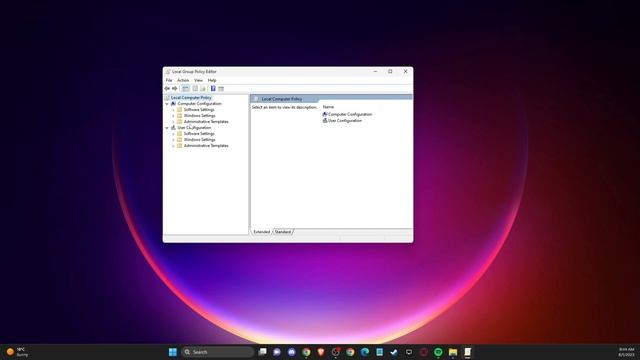Open the Windows Start button
This screenshot has width=640, height=360.
pos(173,352)
